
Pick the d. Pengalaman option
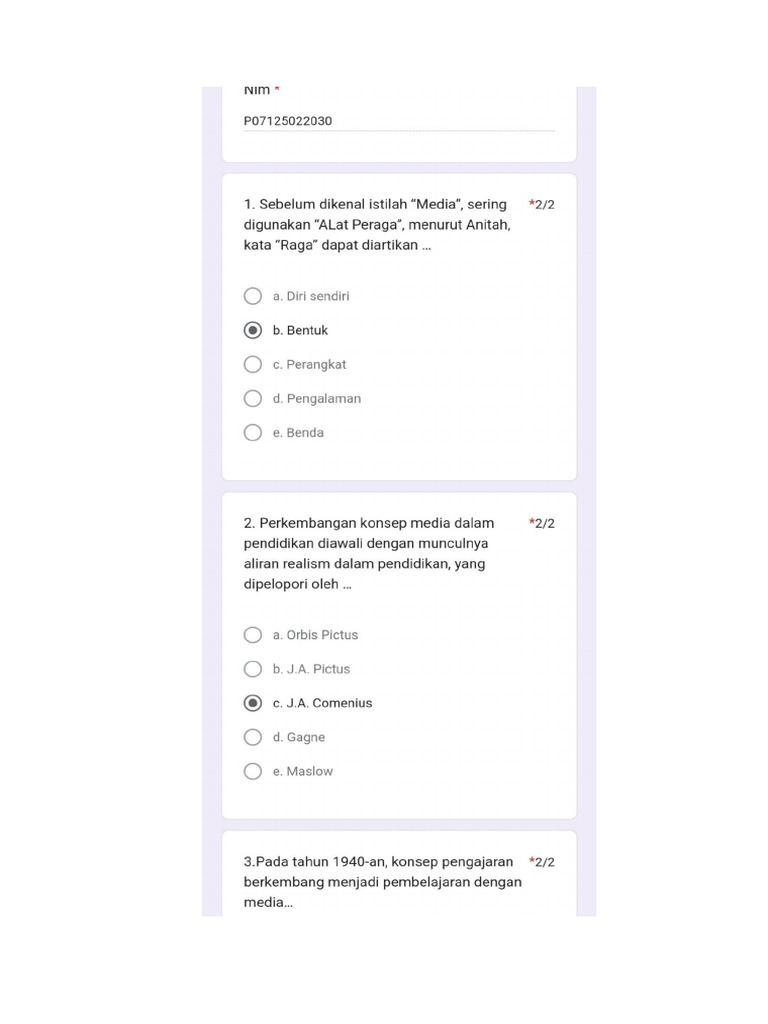pyautogui.click(x=253, y=398)
